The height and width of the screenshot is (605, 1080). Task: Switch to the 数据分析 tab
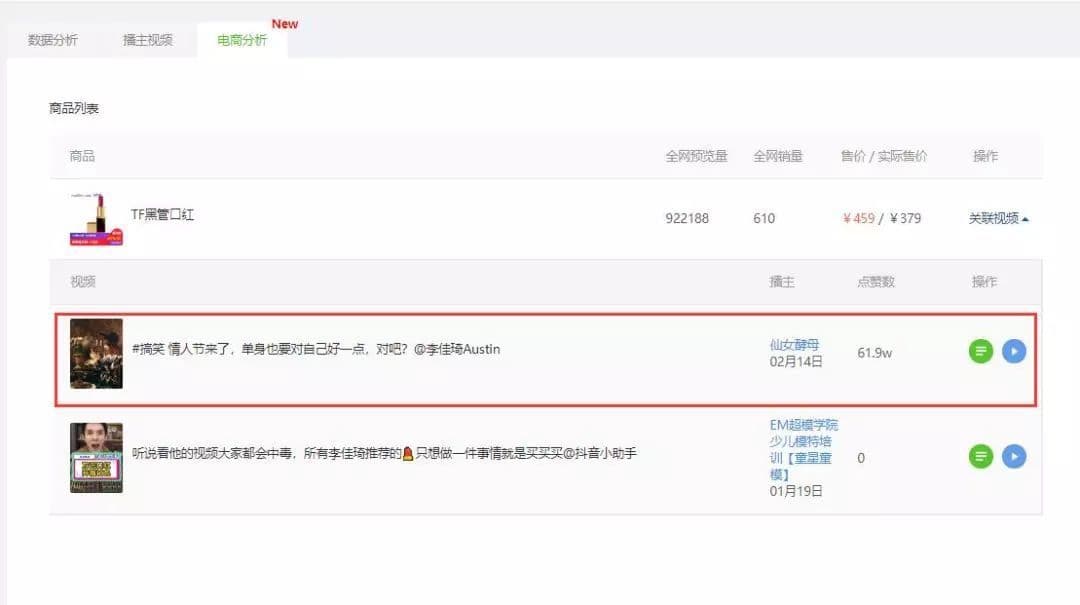(52, 40)
